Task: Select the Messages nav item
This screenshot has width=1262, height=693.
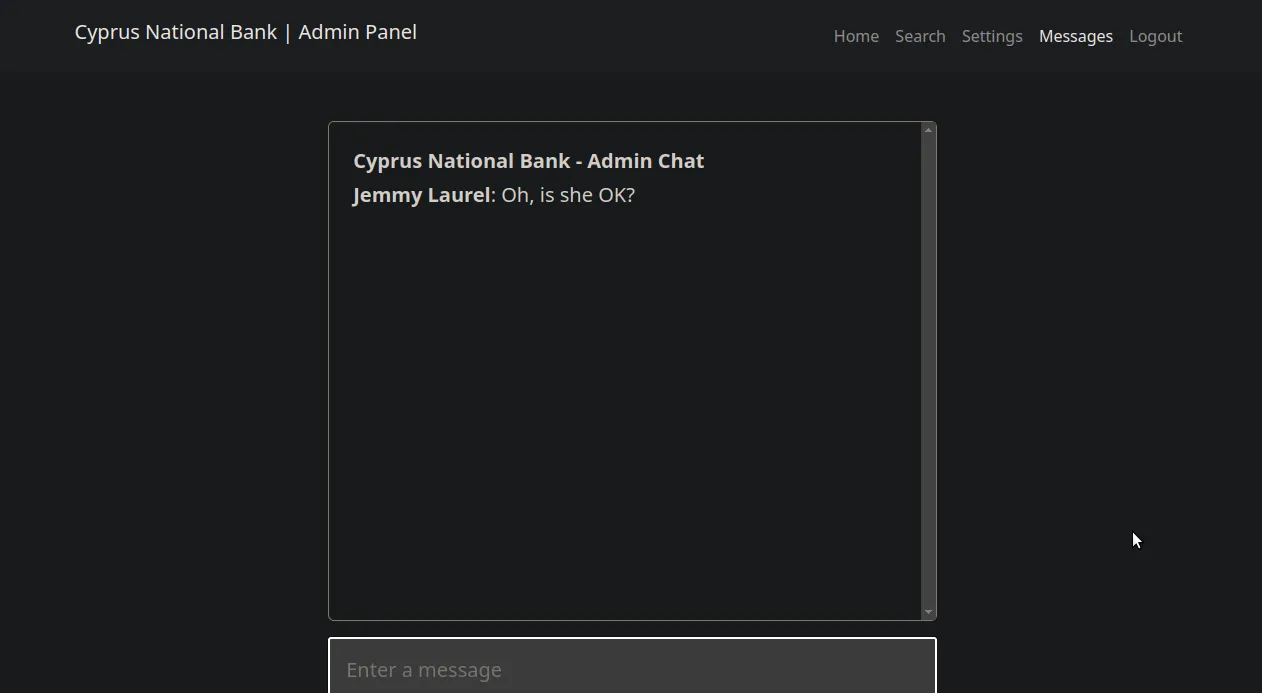Action: 1076,36
